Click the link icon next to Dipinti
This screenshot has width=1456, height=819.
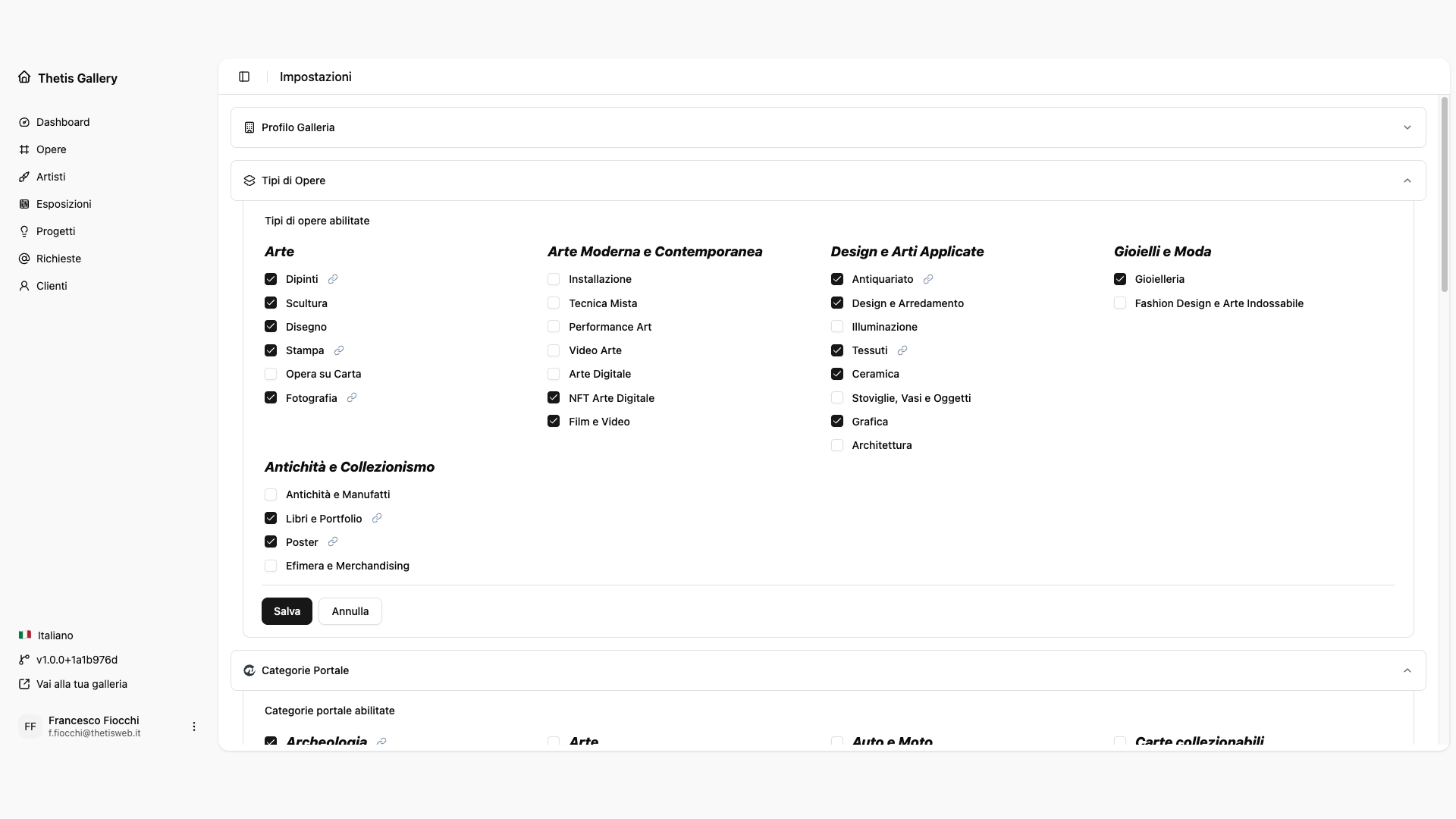(333, 279)
